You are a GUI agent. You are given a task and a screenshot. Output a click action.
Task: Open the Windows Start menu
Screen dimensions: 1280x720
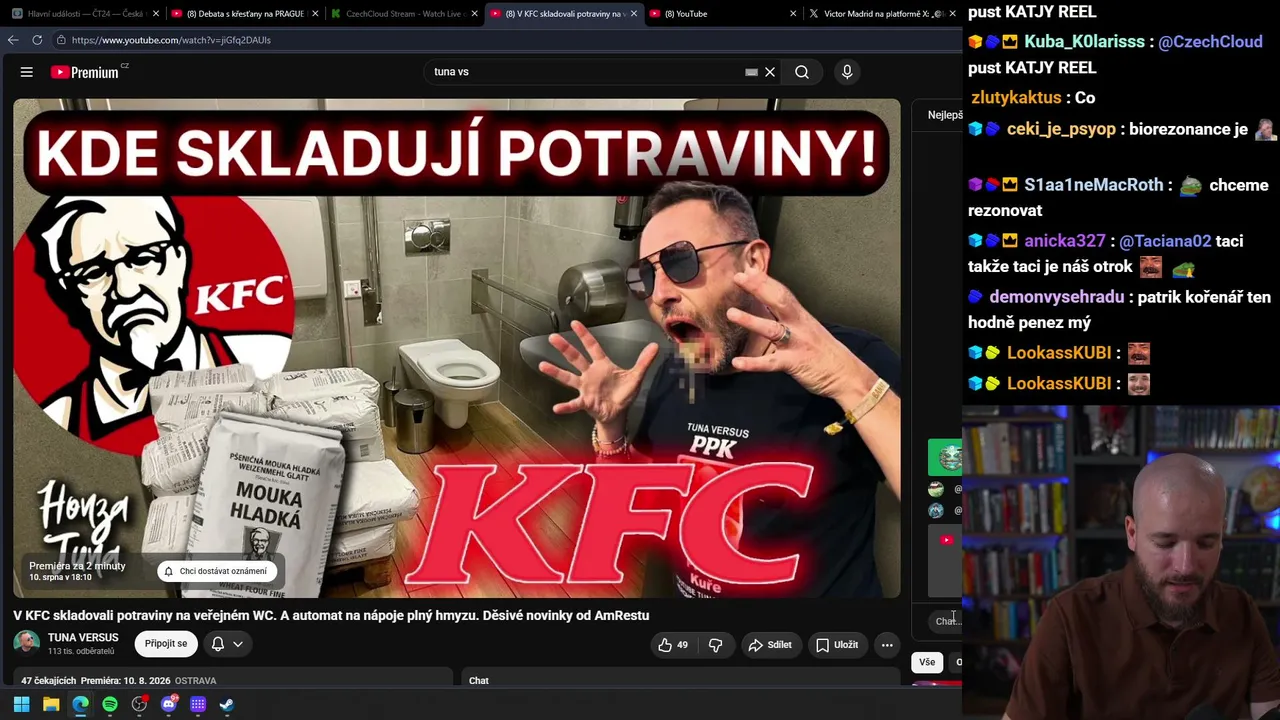pos(21,705)
